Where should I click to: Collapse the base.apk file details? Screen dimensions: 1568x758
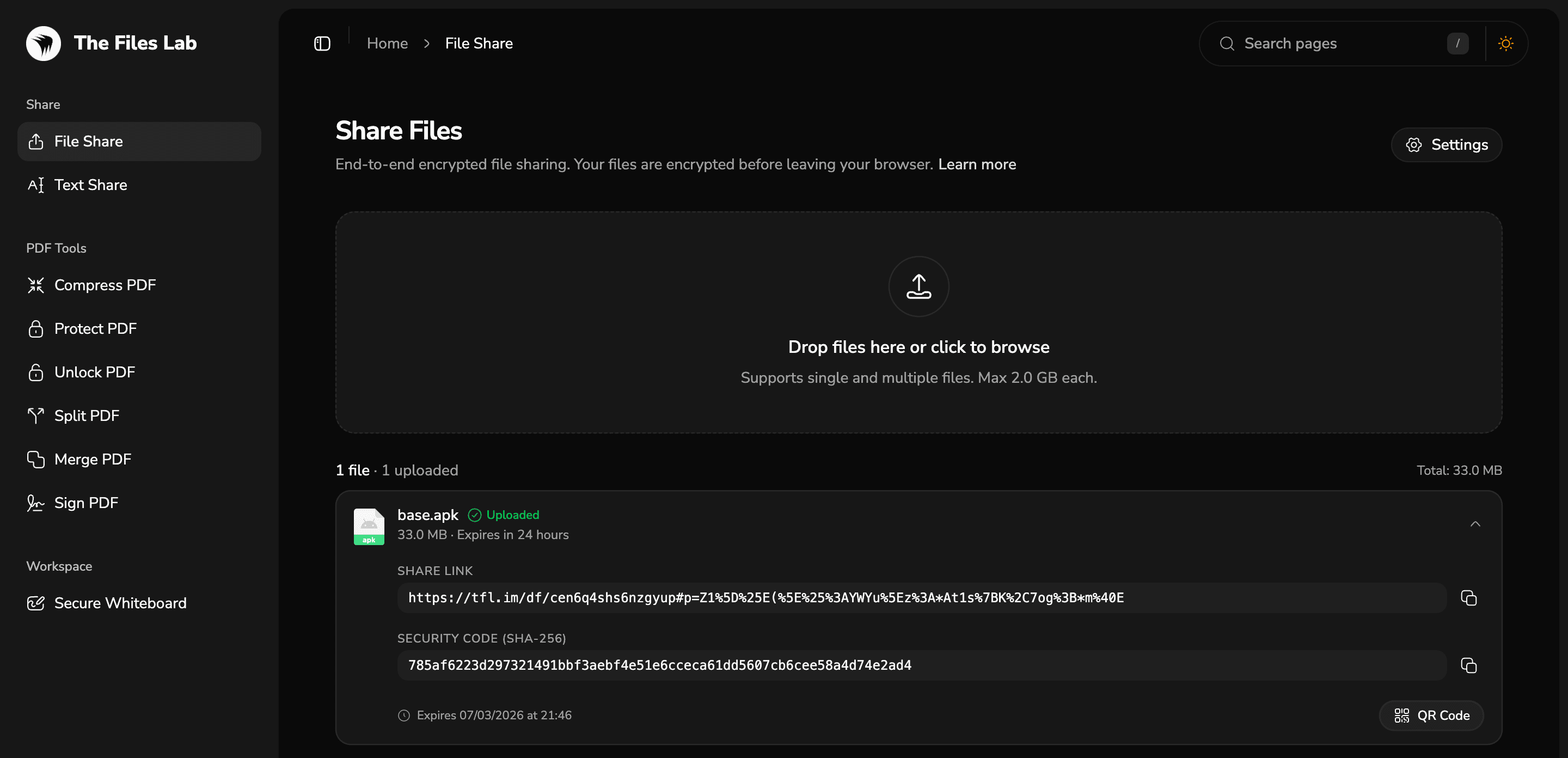coord(1475,524)
